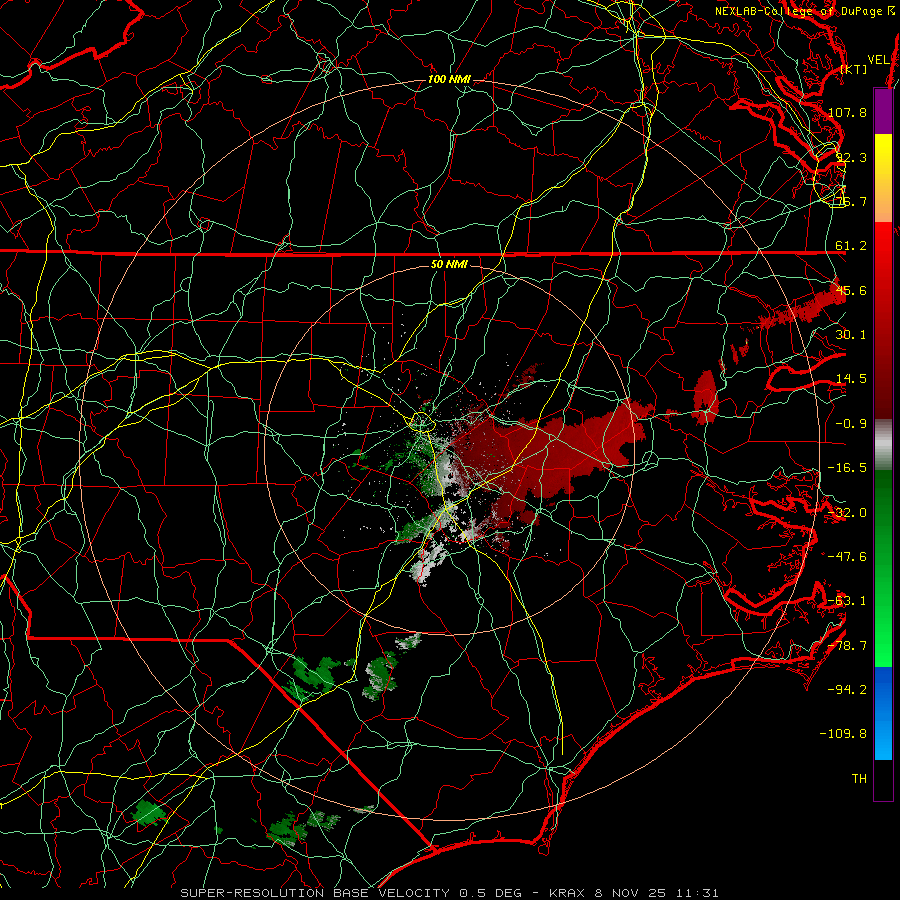Click the -94.2 velocity scale value
Screen dimensions: 900x900
pos(847,690)
